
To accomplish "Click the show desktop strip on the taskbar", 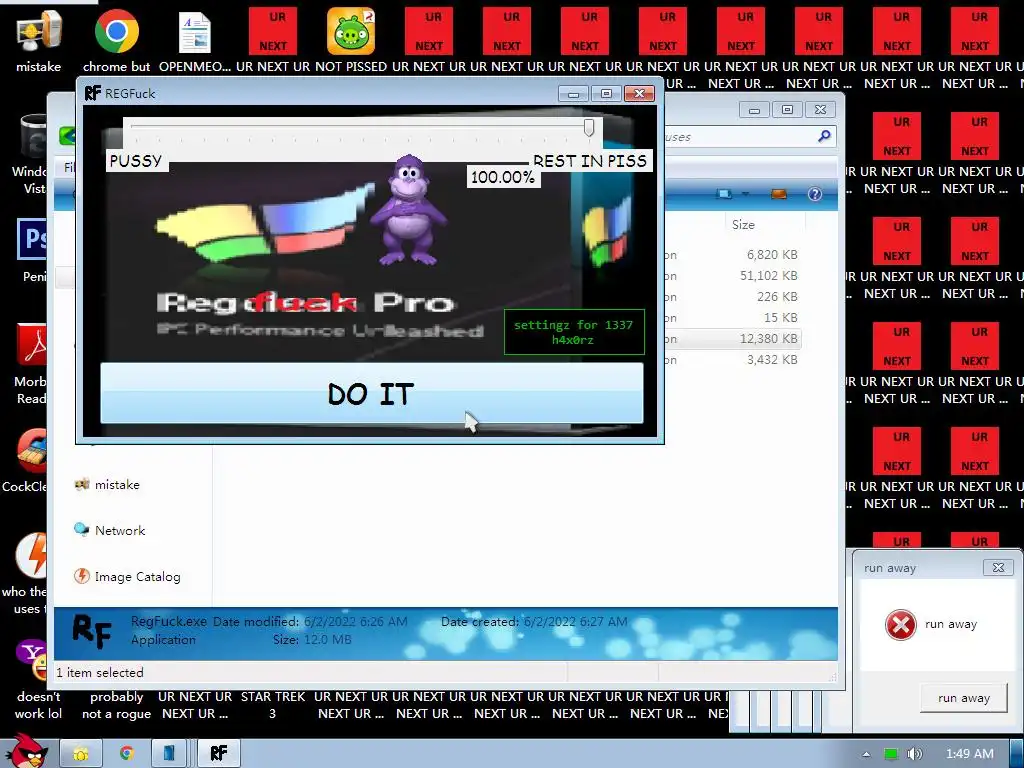I will point(1017,754).
